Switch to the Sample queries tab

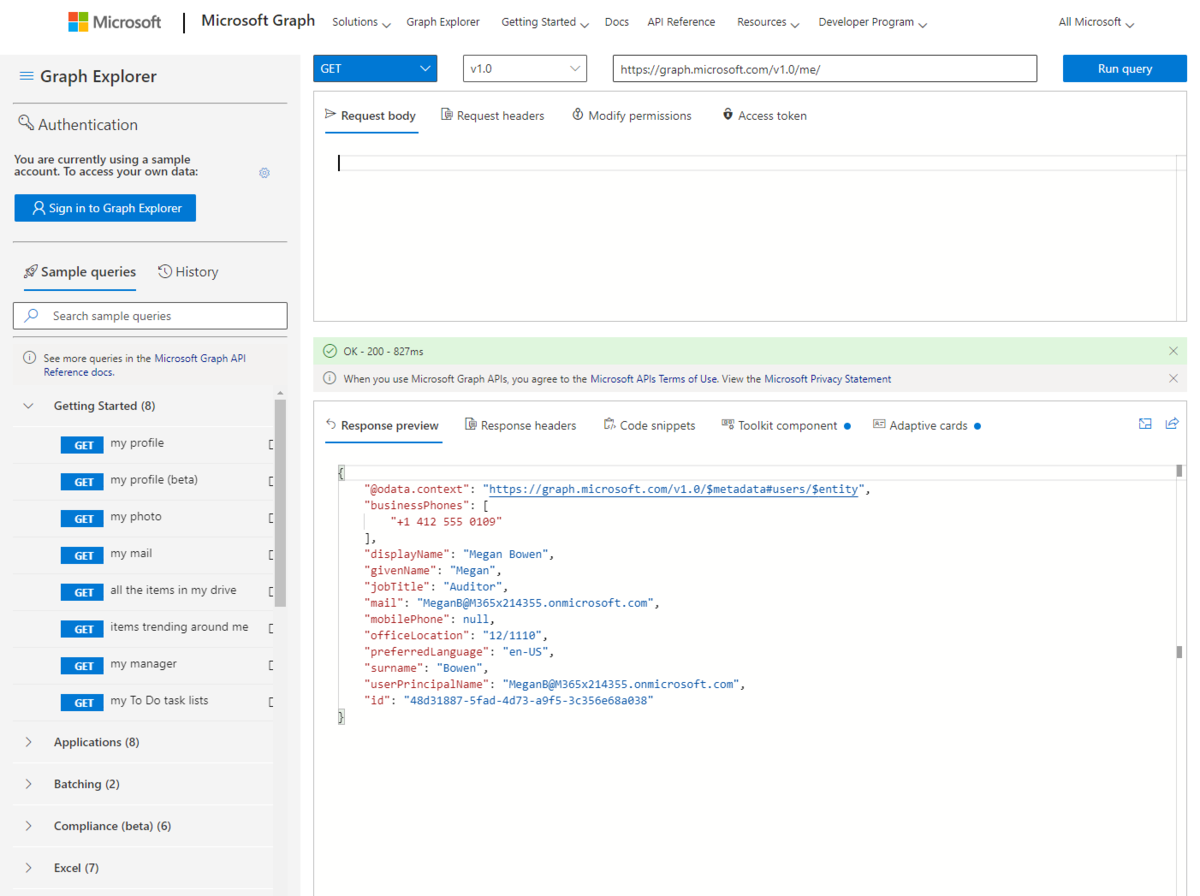click(80, 272)
